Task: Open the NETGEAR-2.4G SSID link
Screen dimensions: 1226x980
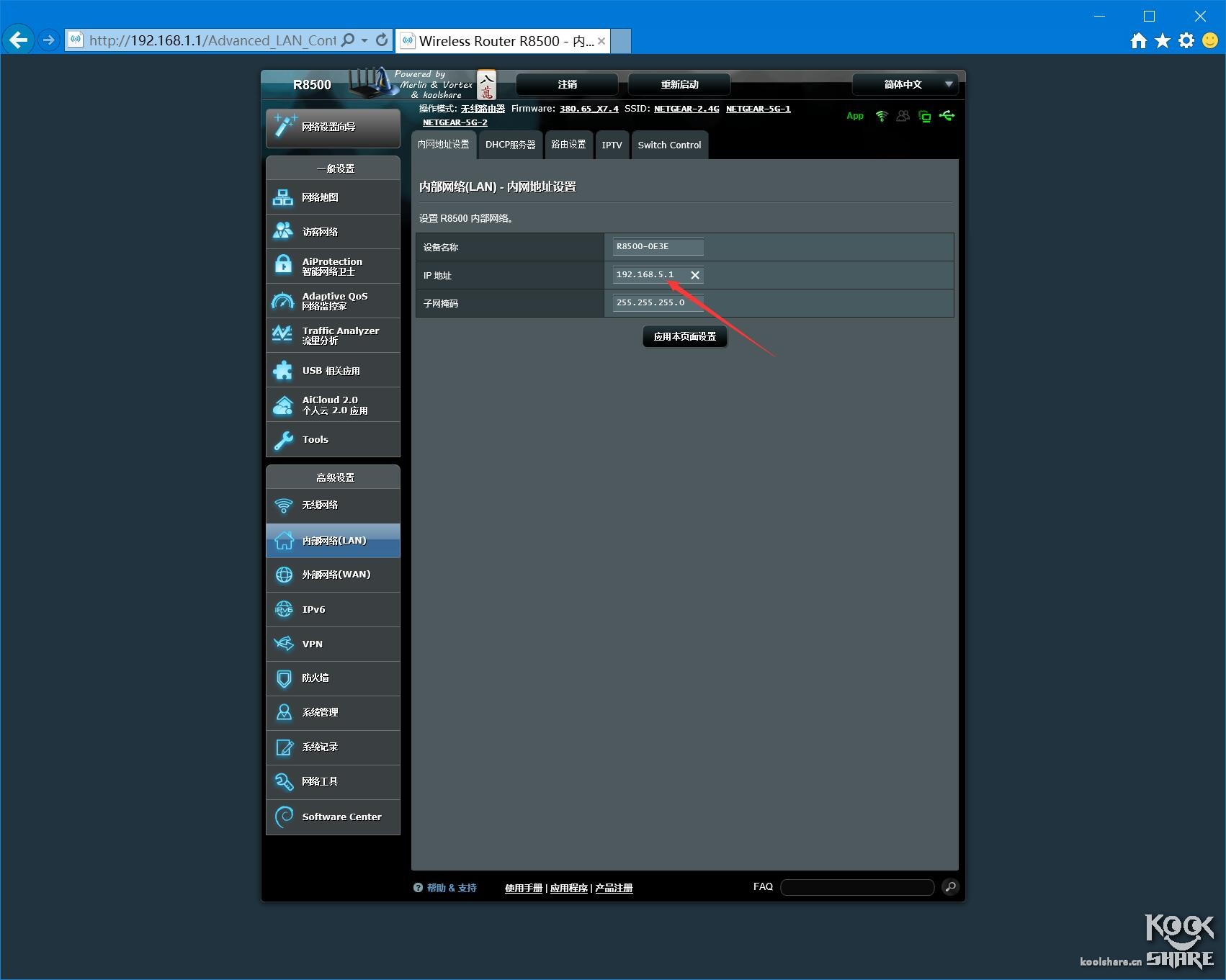Action: [686, 109]
